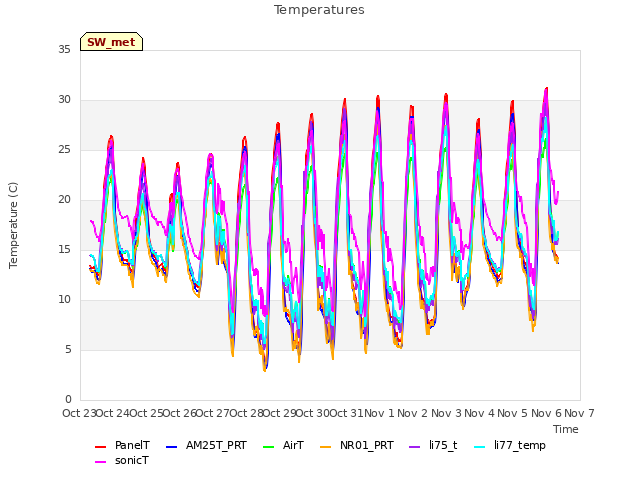Image resolution: width=640 pixels, height=480 pixels.
Task: Click the 20 y-axis tick label
Action: [x=64, y=200]
